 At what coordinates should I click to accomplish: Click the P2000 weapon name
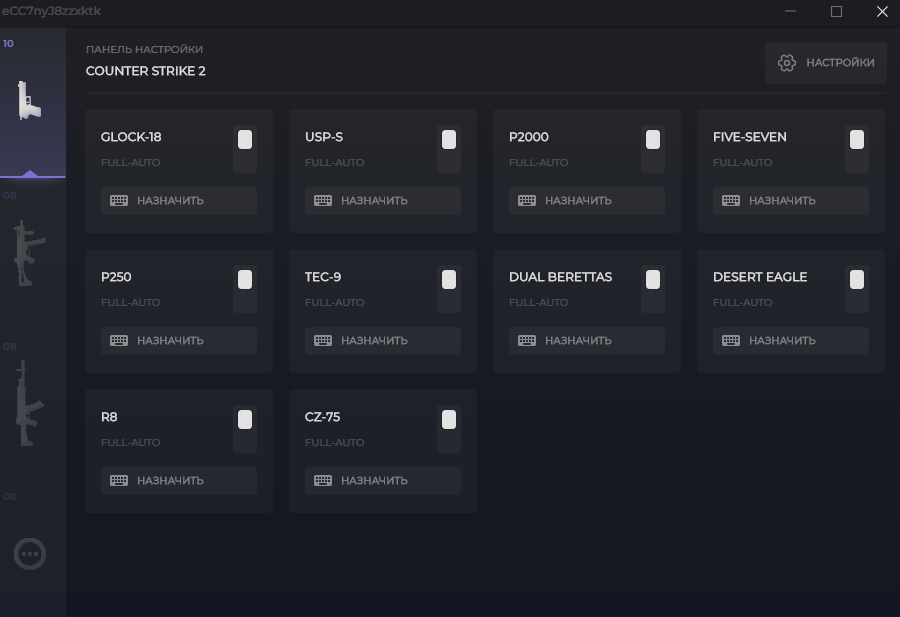click(x=529, y=137)
